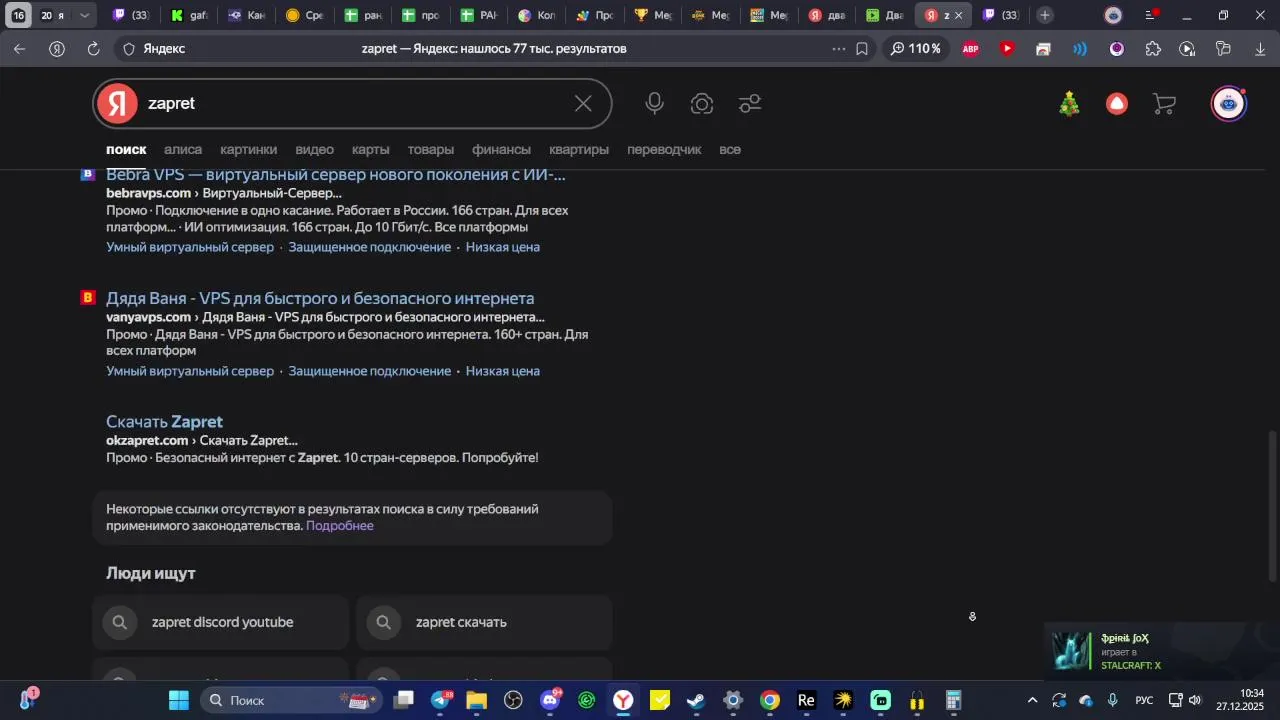Open the Bebra VPS result title

tap(336, 175)
